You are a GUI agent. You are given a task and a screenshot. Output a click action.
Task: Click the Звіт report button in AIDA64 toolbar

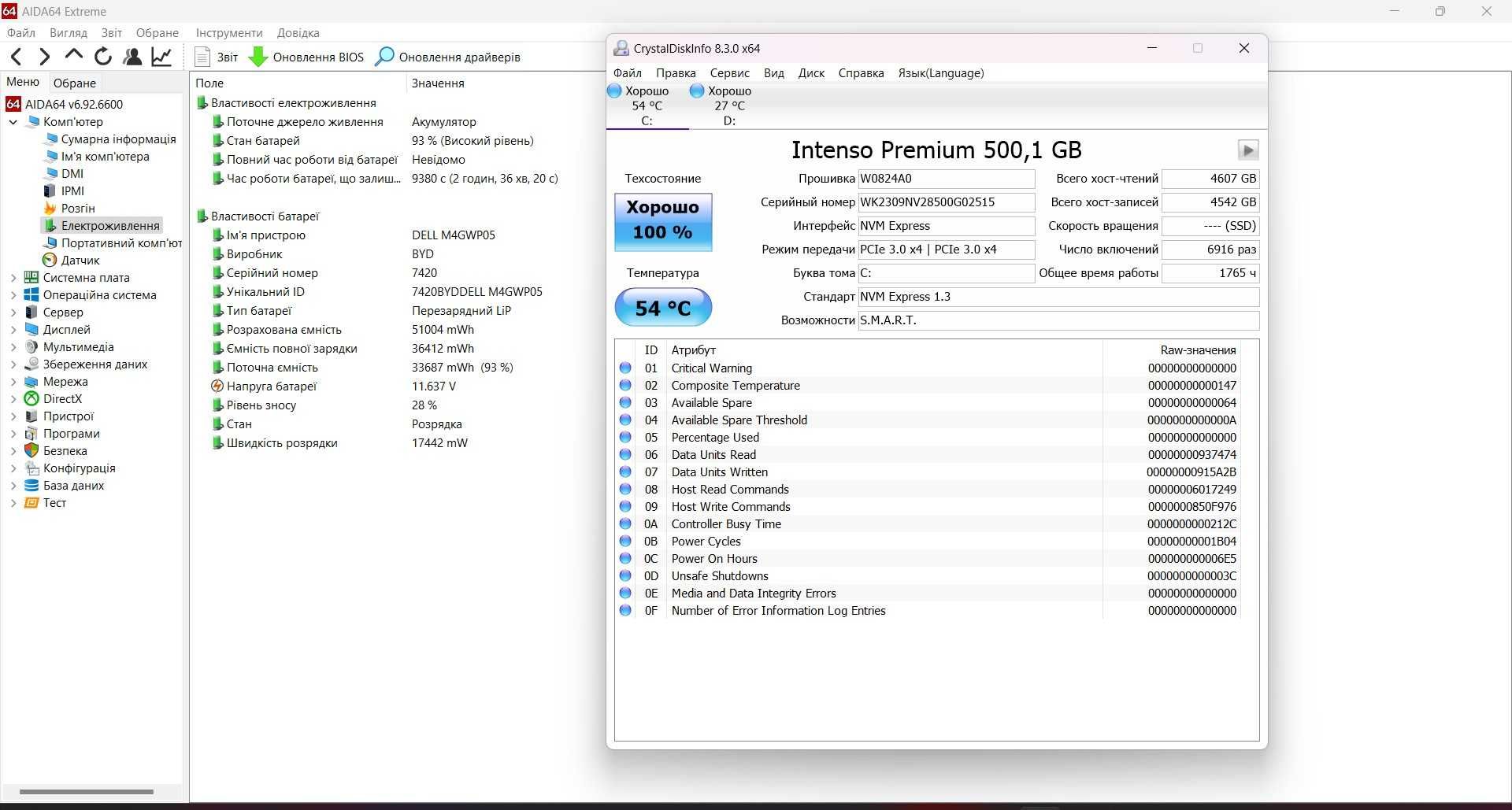pyautogui.click(x=217, y=57)
